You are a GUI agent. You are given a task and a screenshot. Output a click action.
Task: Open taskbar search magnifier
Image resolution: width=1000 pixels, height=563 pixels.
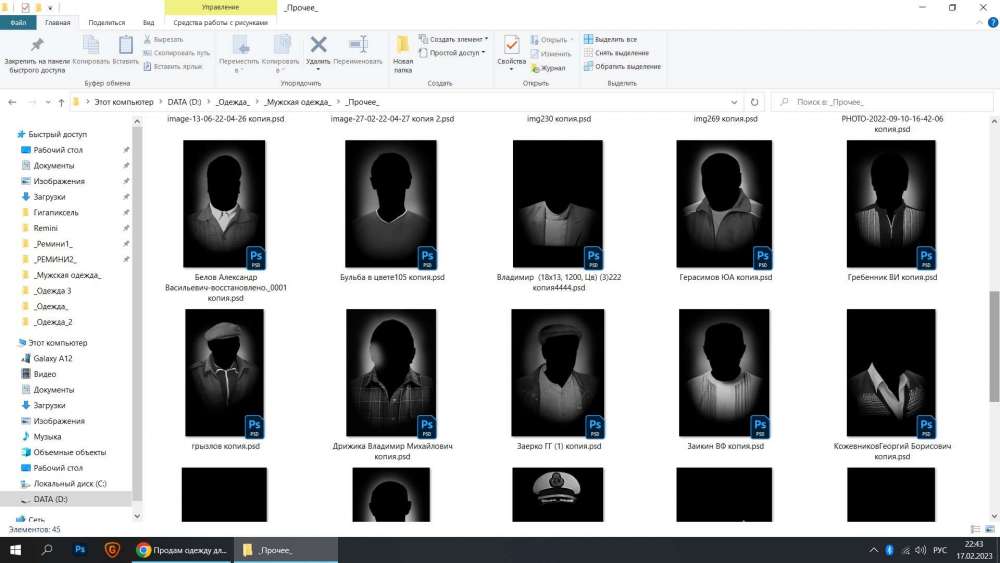pos(47,550)
